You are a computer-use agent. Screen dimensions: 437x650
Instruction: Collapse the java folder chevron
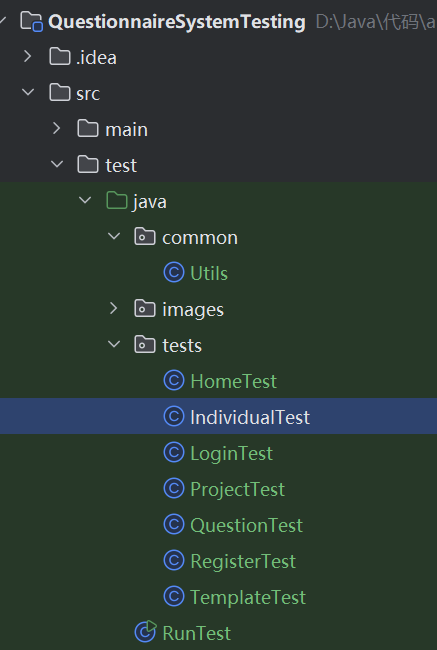[85, 201]
